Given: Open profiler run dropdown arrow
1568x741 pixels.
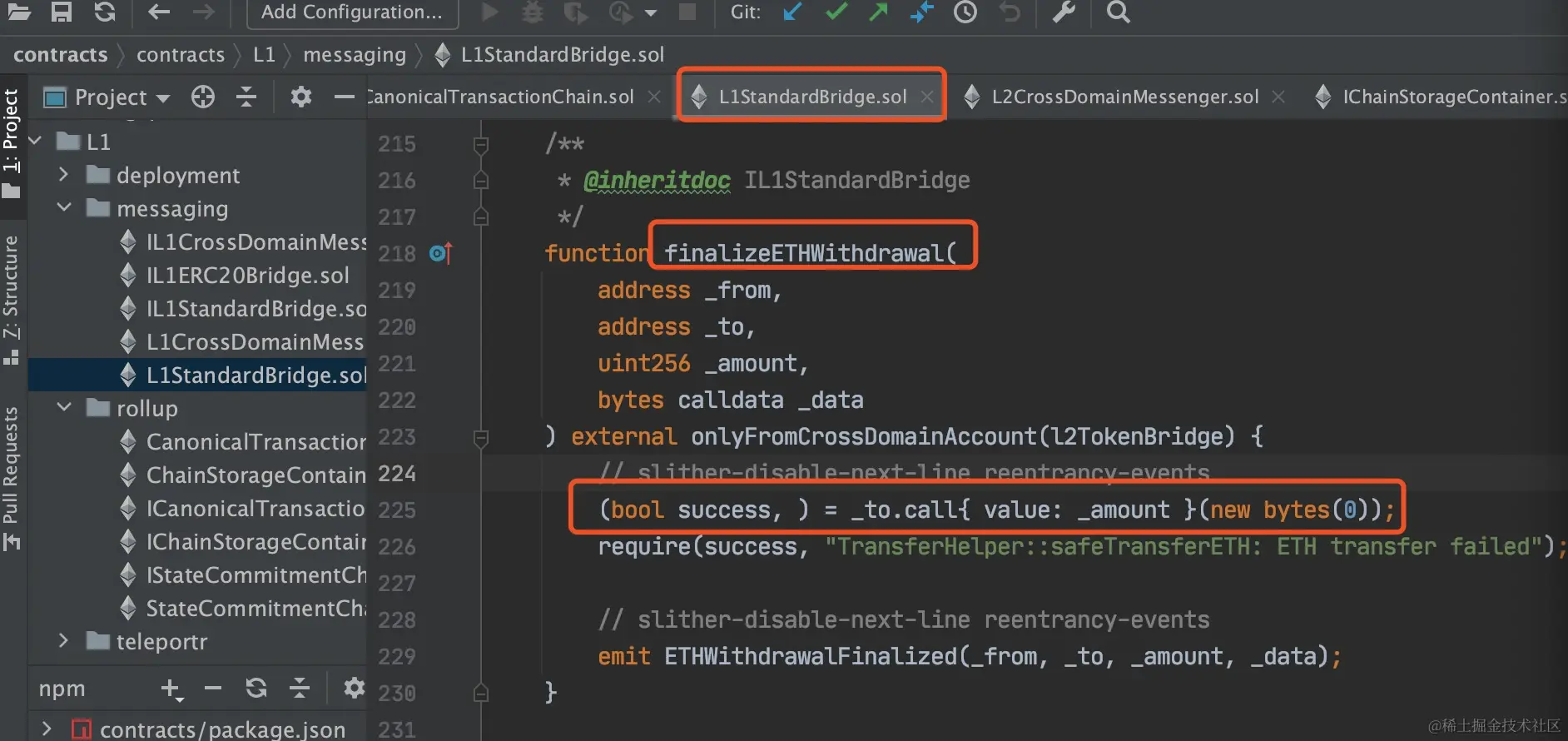Looking at the screenshot, I should pos(651,12).
